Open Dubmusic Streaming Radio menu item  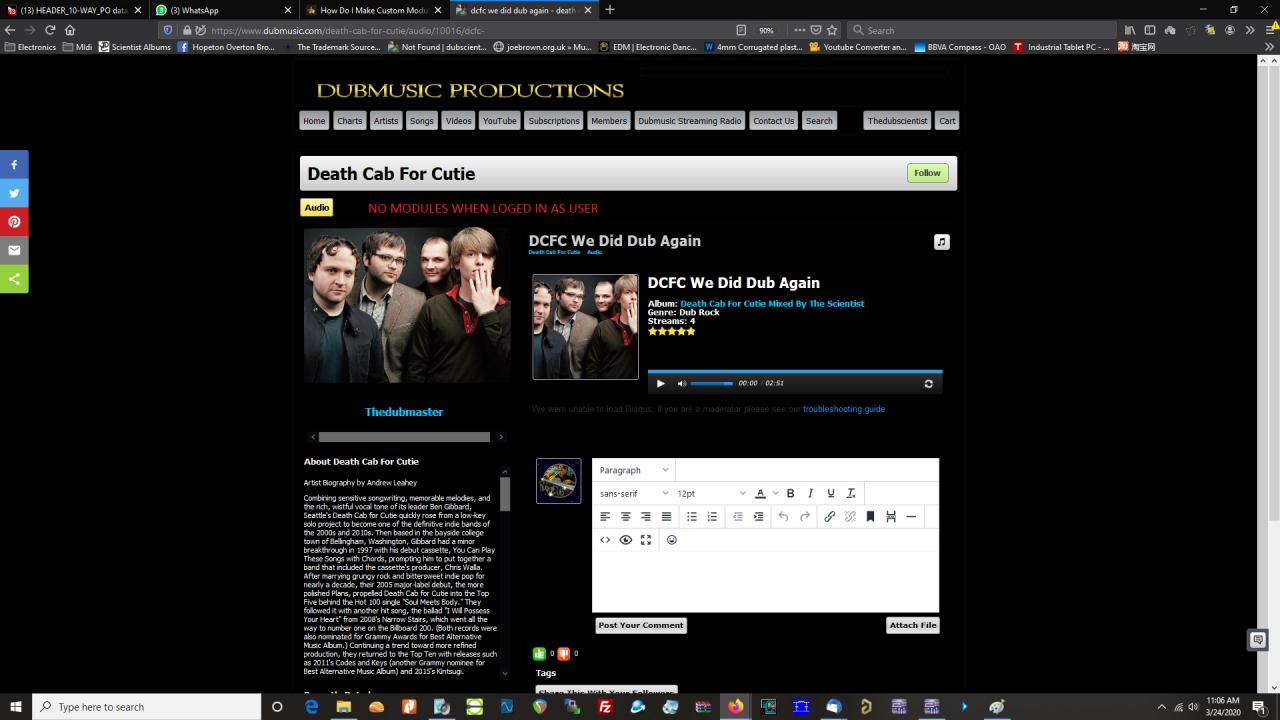coord(690,121)
